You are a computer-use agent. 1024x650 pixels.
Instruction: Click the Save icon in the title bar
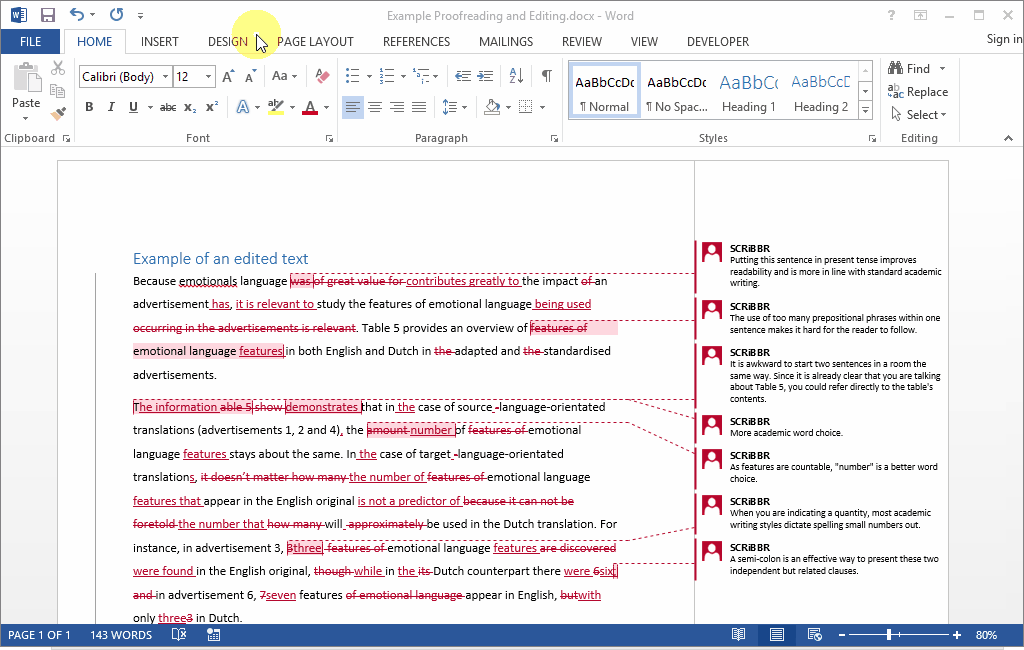[47, 15]
